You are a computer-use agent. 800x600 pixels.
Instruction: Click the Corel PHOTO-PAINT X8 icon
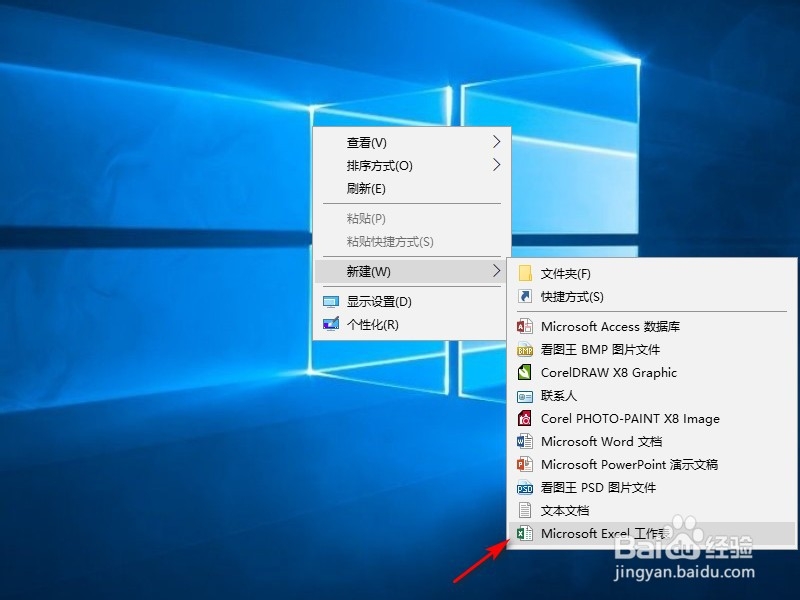[525, 418]
